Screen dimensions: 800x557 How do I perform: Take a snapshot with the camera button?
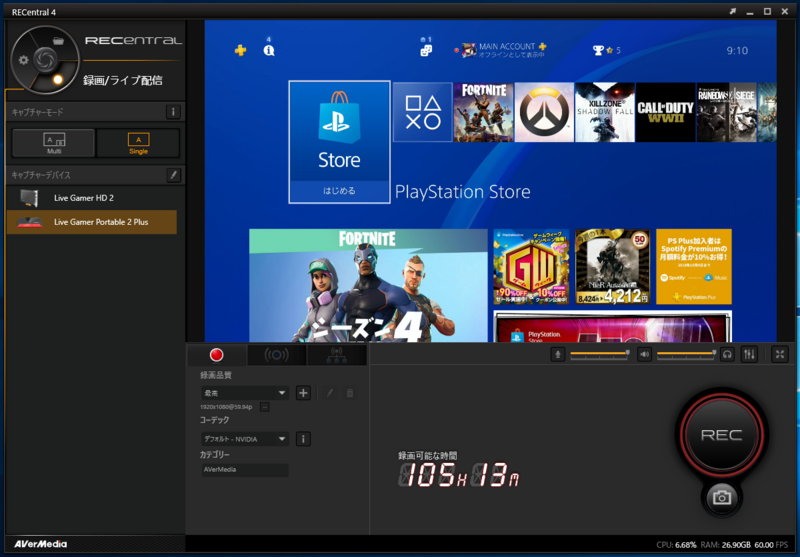click(721, 497)
